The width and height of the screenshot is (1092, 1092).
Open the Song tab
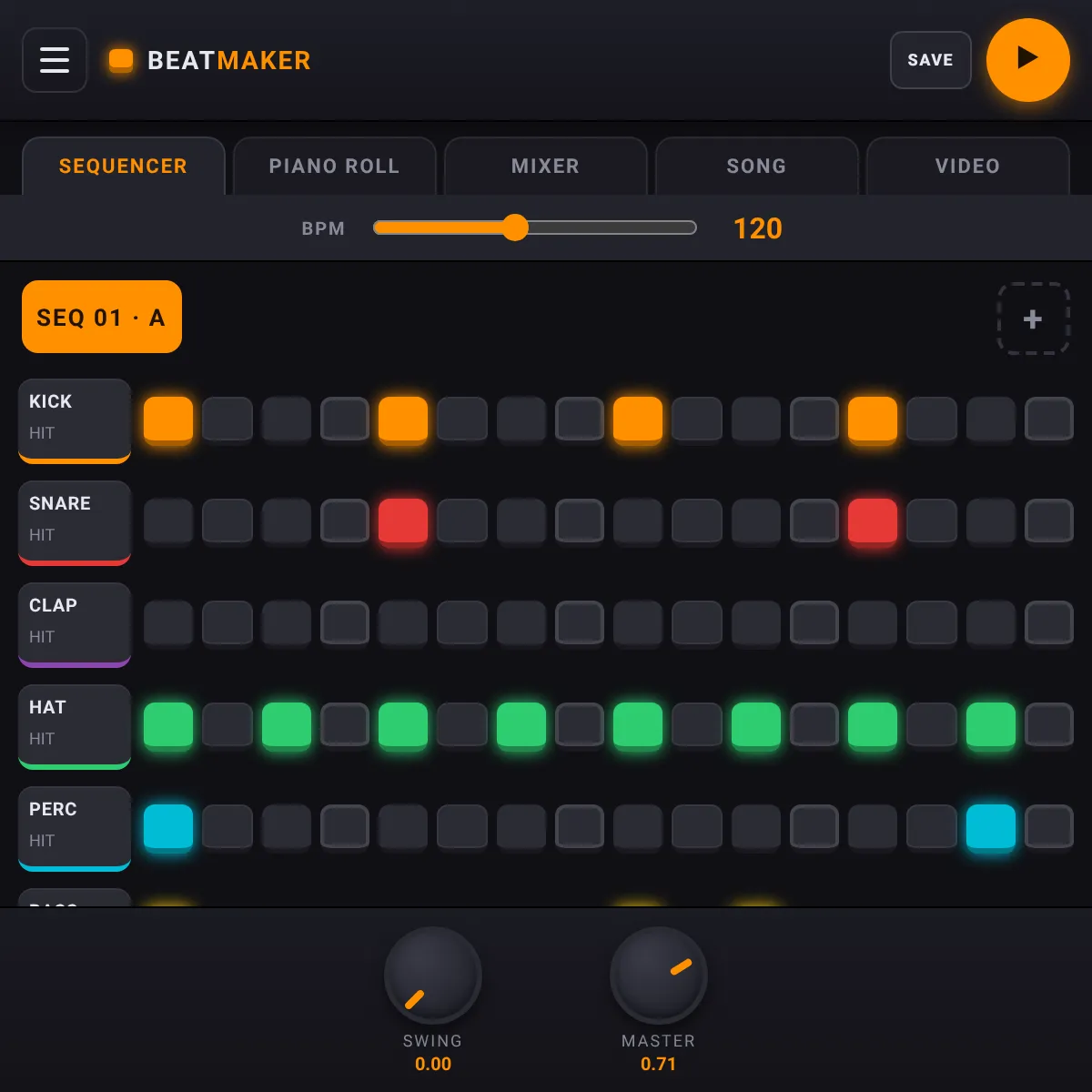pos(757,166)
